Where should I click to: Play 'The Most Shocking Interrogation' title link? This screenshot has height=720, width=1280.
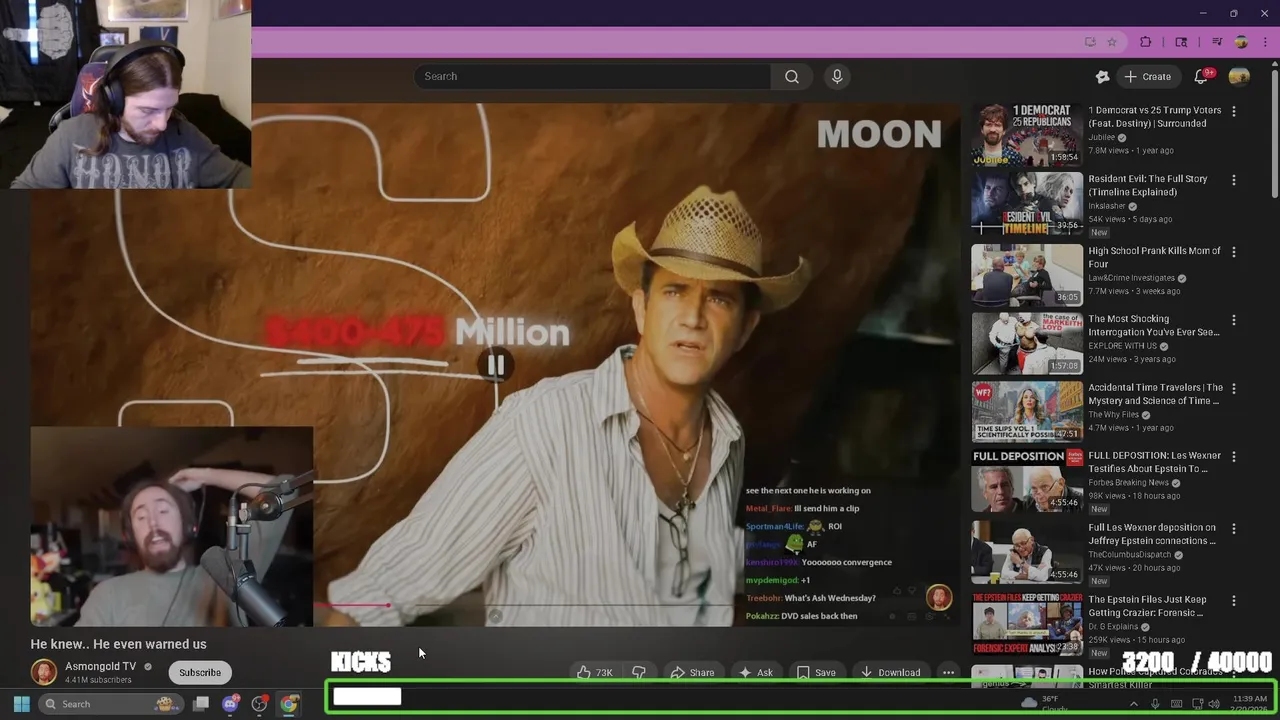click(1154, 325)
